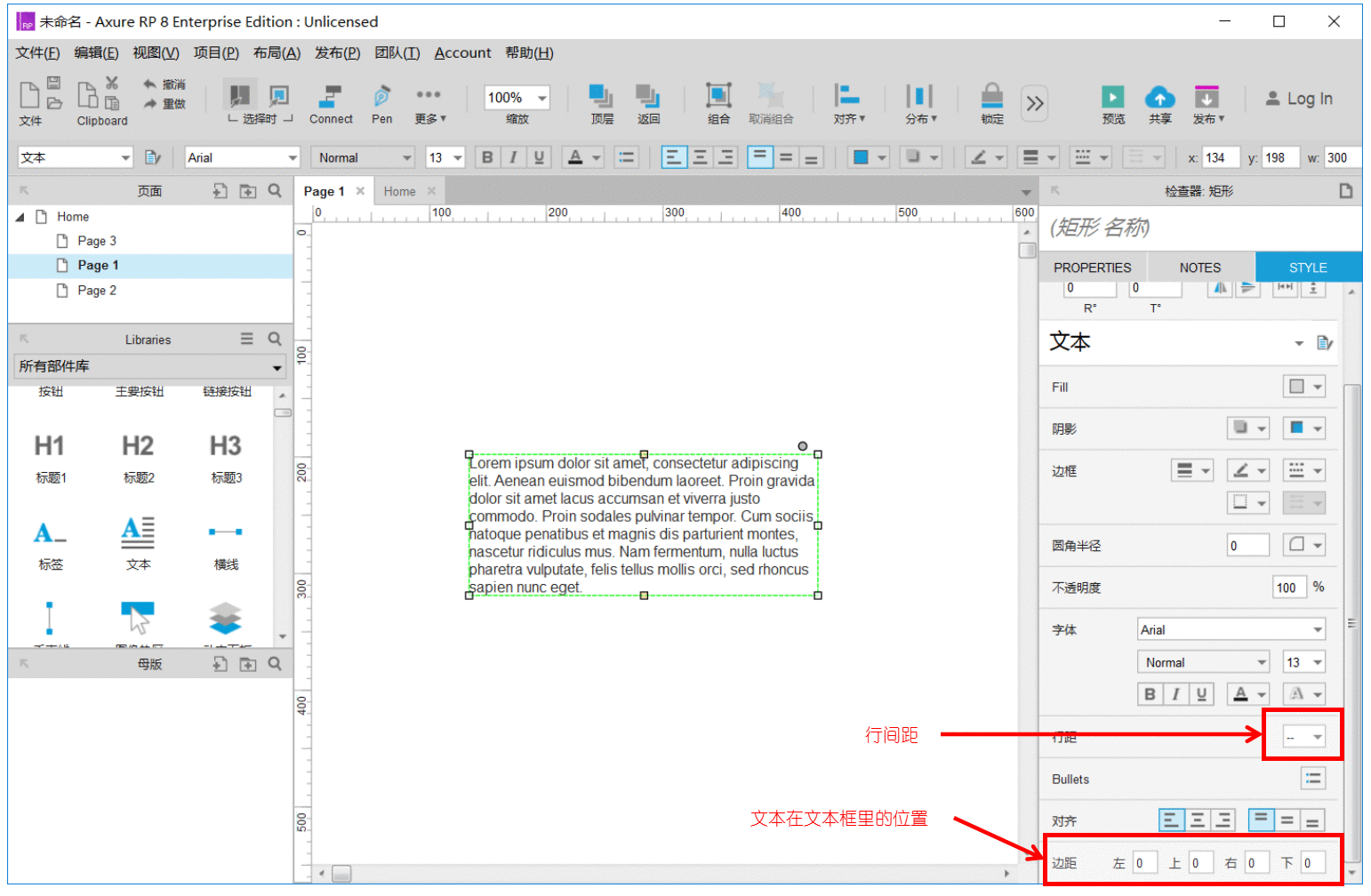Lock the widget with 锁定
The image size is (1371, 896).
click(x=992, y=104)
